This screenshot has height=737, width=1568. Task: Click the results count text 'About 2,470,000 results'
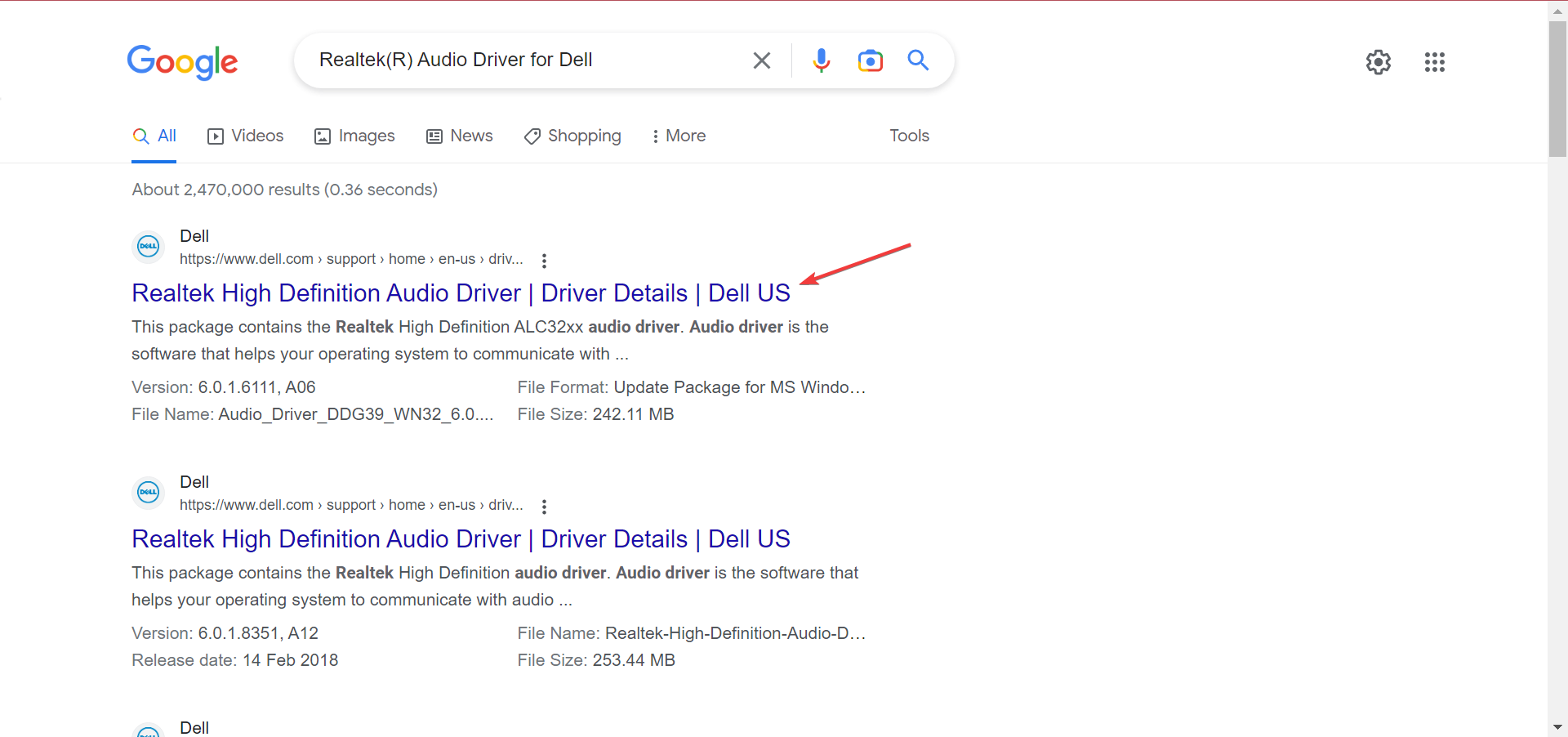(x=284, y=190)
